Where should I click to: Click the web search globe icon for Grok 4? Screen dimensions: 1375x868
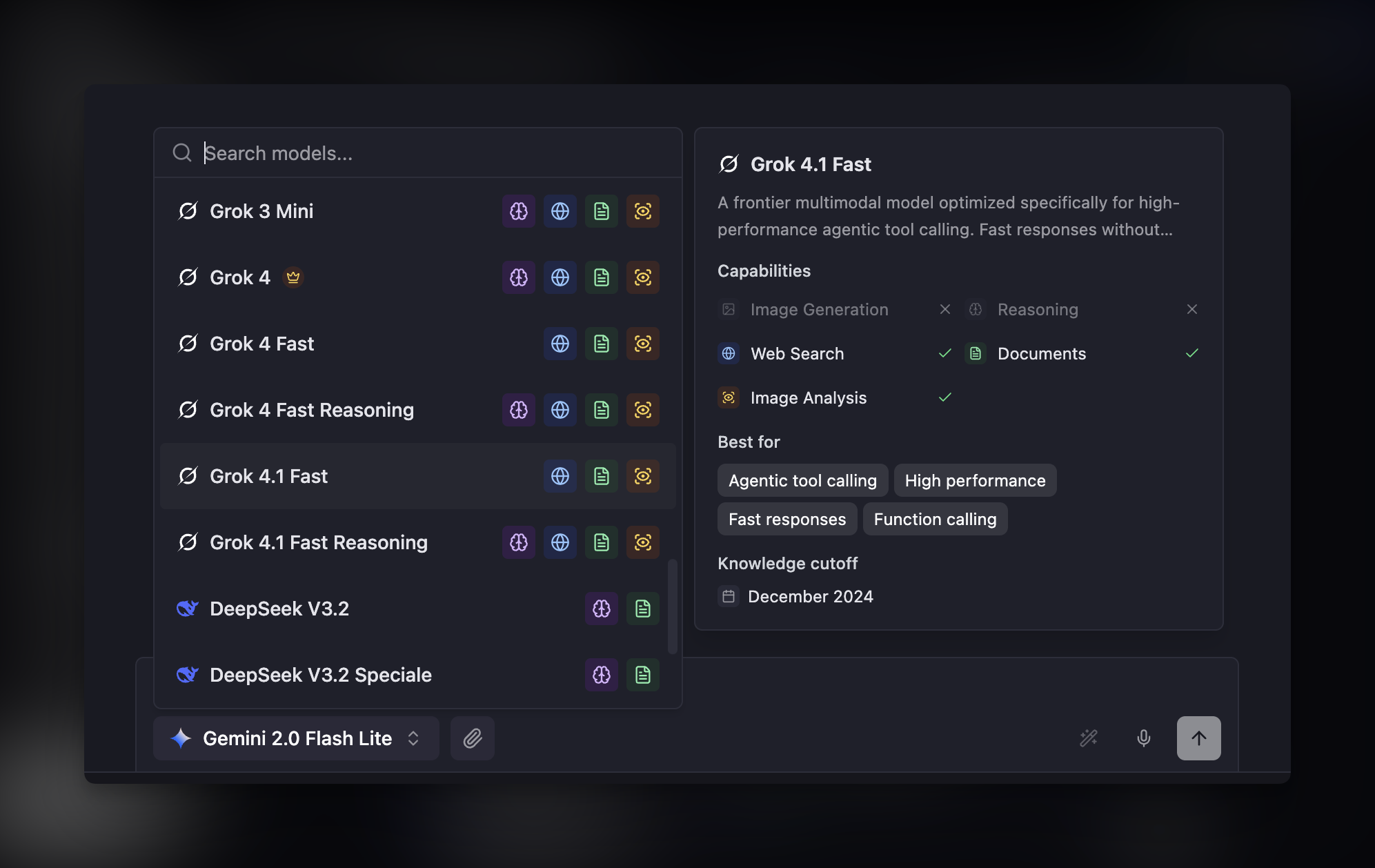[x=560, y=277]
